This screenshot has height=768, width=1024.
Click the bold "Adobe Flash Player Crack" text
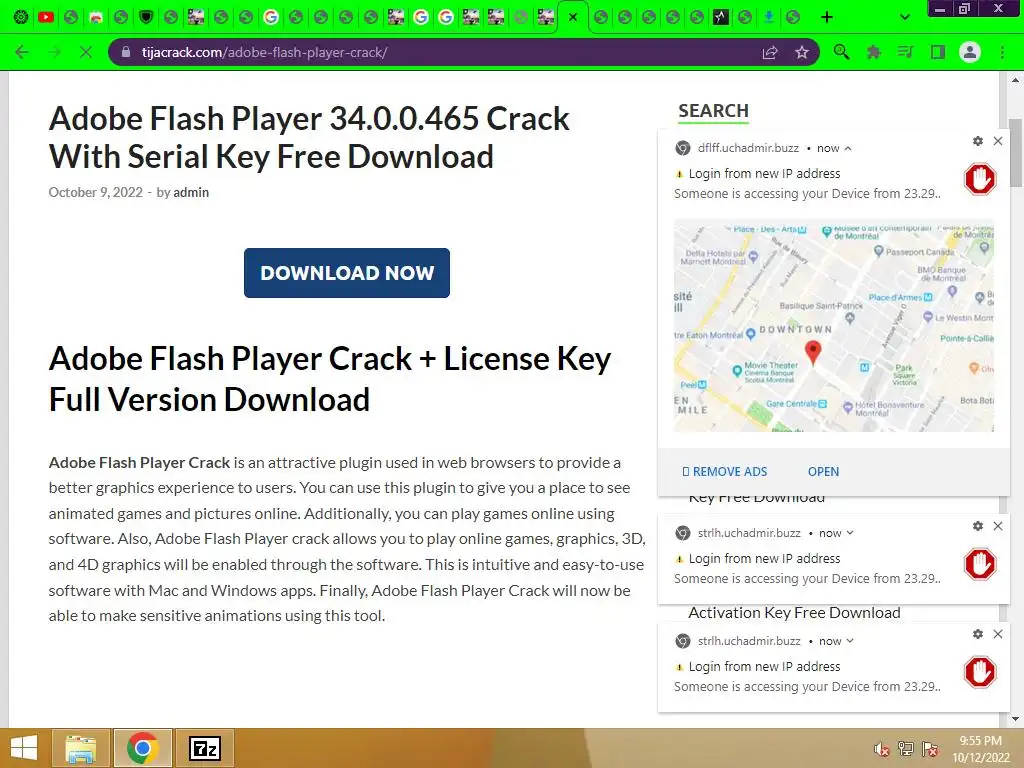(139, 463)
